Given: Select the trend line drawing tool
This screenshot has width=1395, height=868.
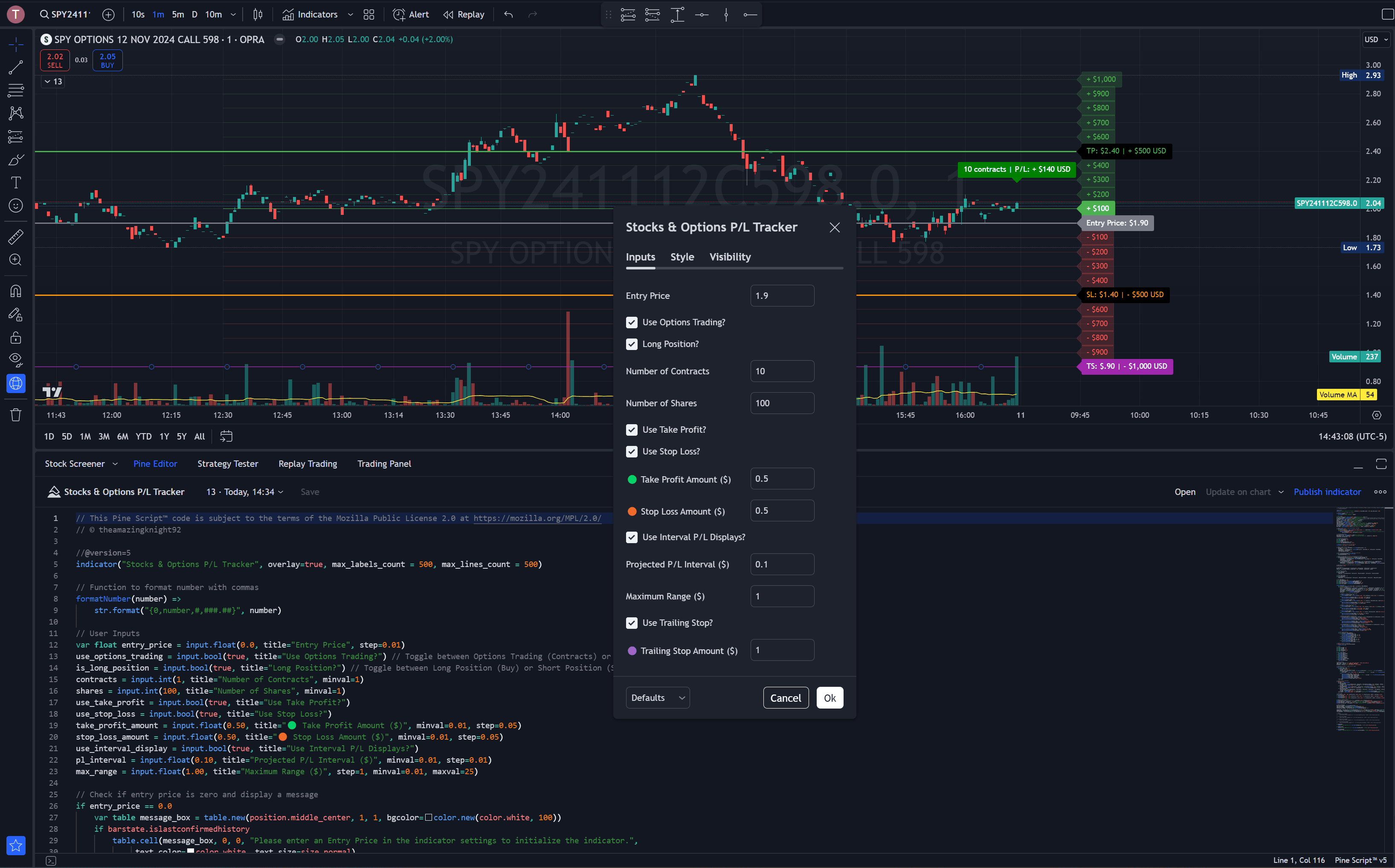Looking at the screenshot, I should click(15, 67).
